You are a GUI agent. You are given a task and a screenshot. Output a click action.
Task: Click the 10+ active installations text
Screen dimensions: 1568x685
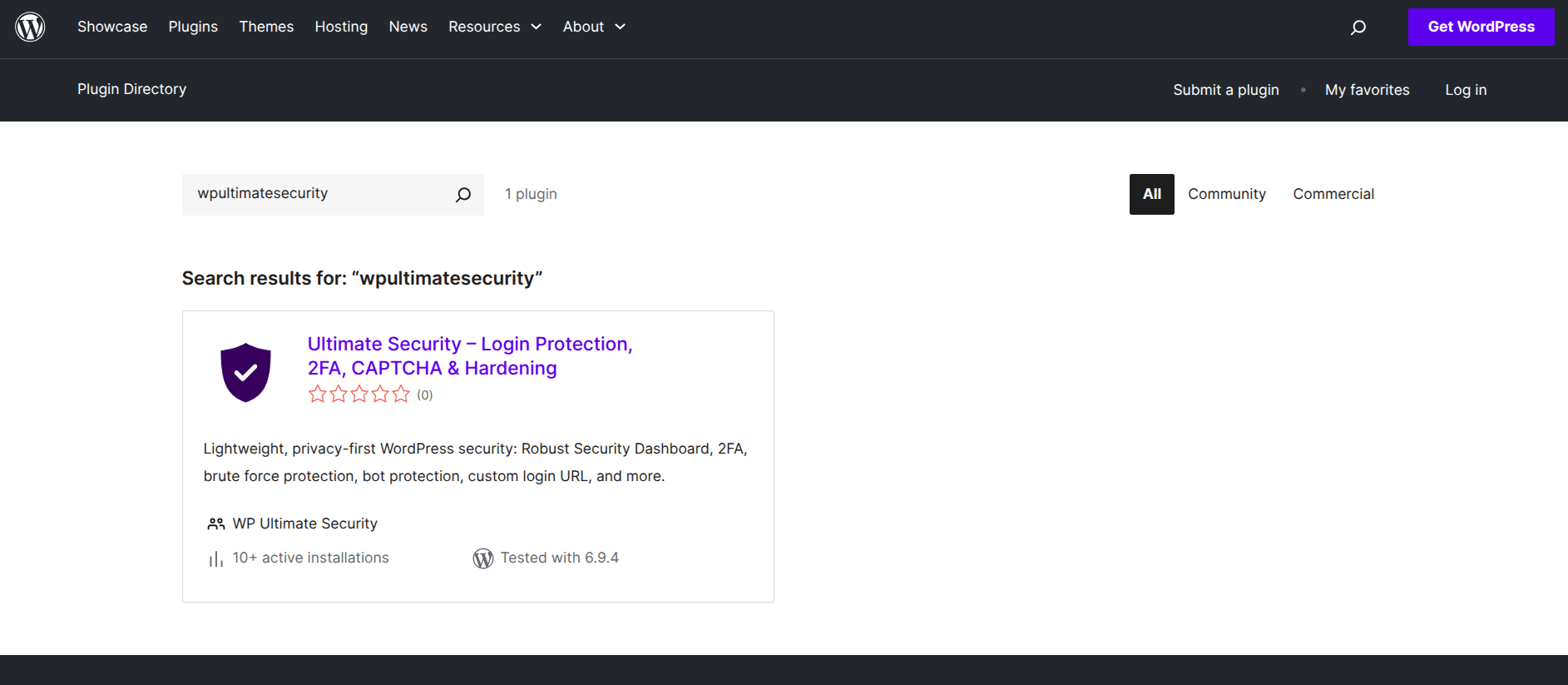pos(310,558)
